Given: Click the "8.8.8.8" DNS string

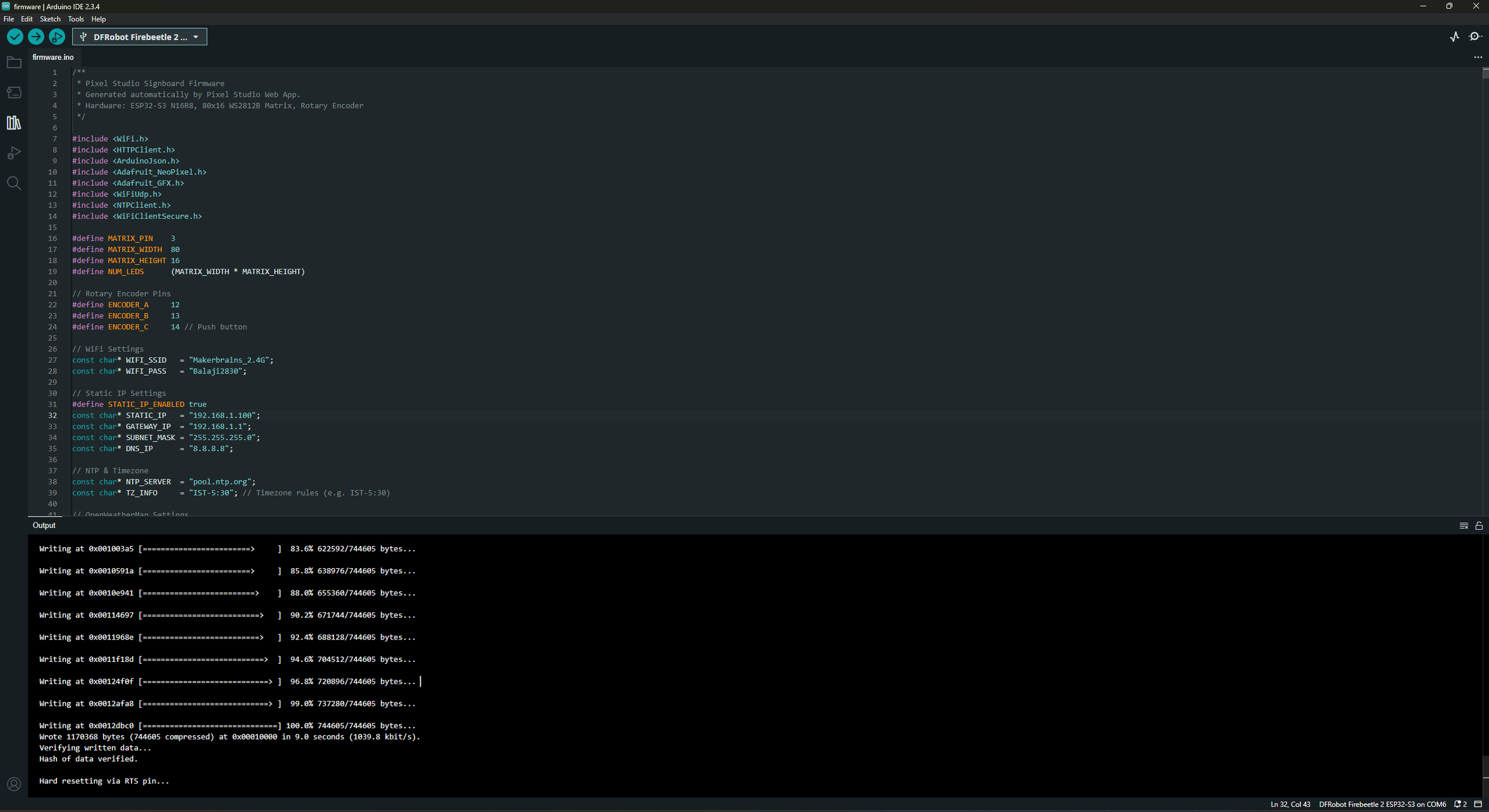Looking at the screenshot, I should click(209, 448).
